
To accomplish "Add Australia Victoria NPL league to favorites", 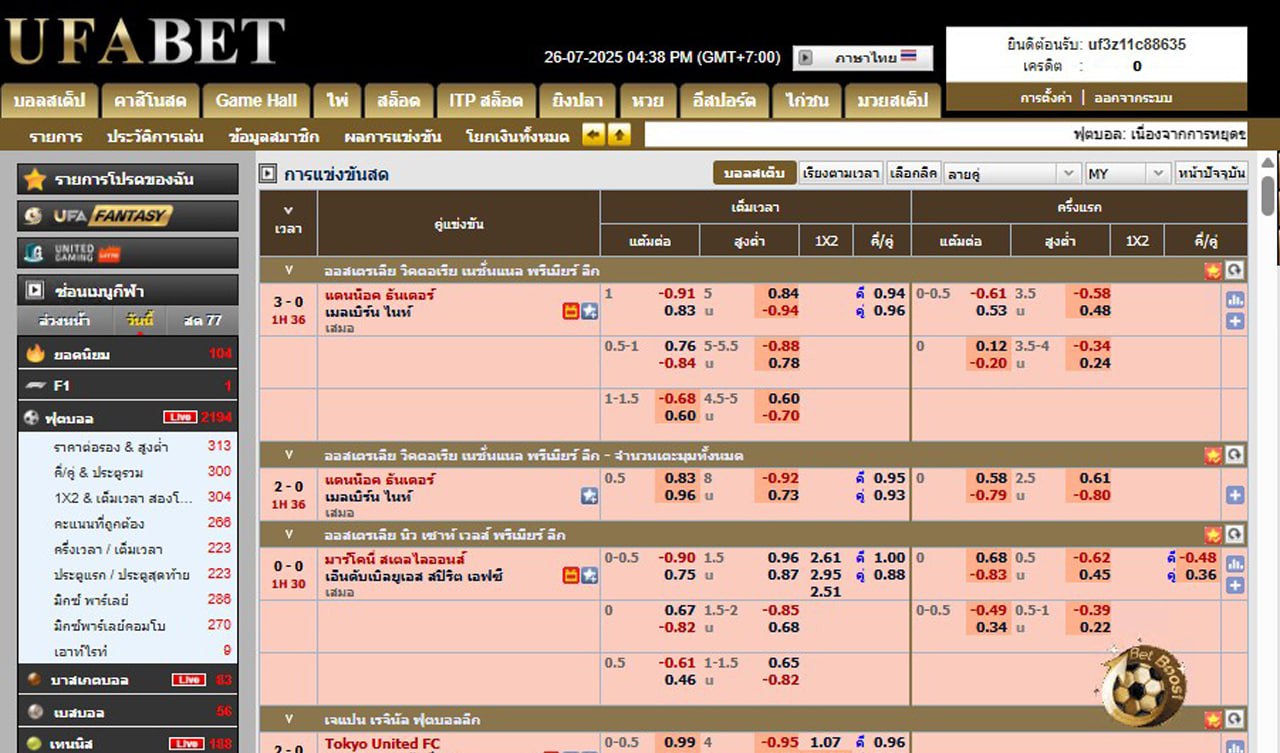I will click(x=1213, y=271).
